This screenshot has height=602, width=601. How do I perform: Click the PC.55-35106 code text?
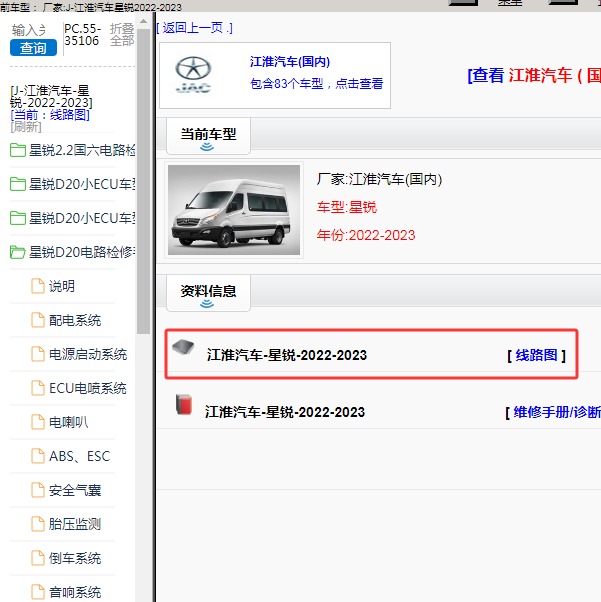click(x=83, y=35)
